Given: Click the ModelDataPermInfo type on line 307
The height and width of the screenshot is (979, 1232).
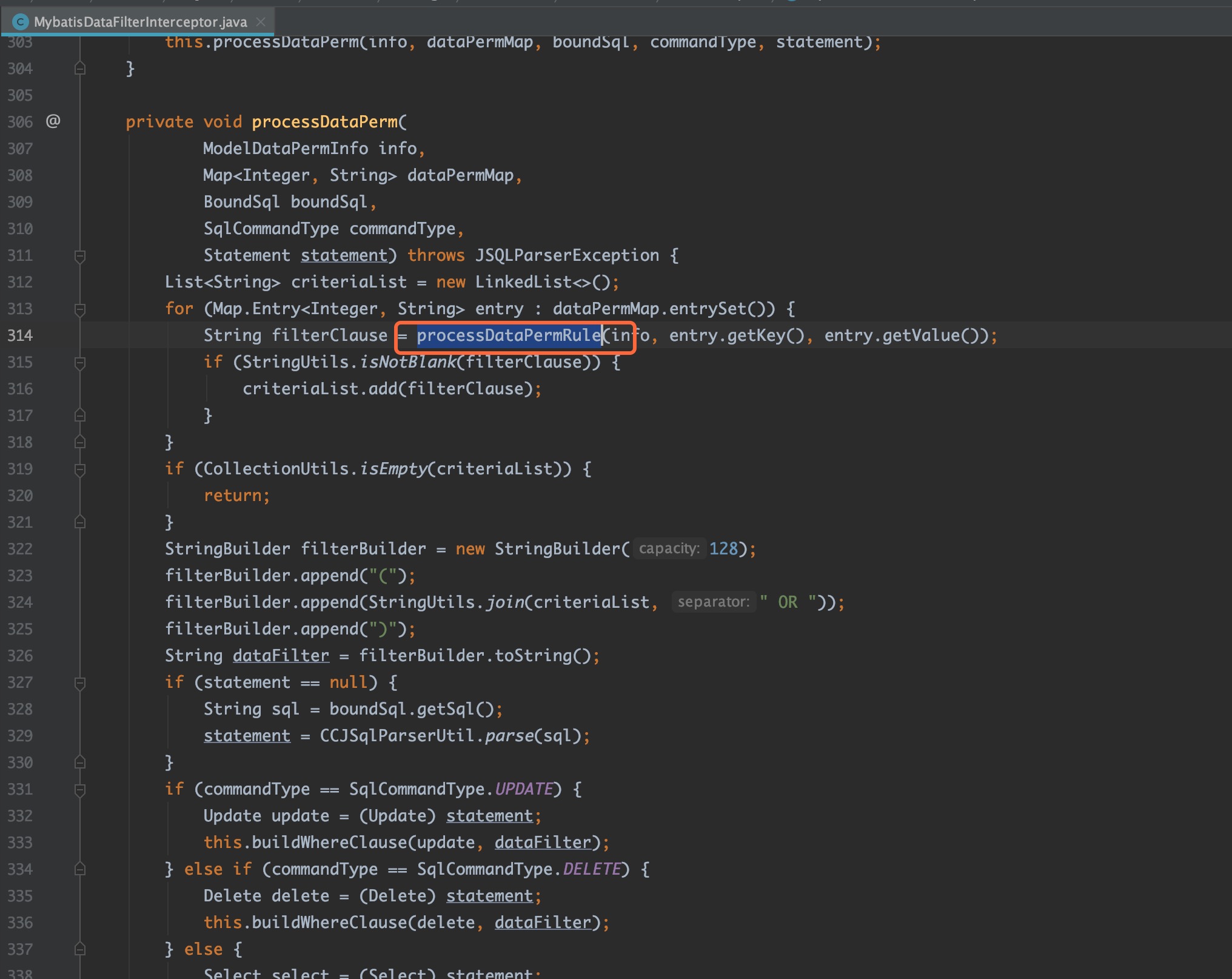Looking at the screenshot, I should tap(286, 149).
